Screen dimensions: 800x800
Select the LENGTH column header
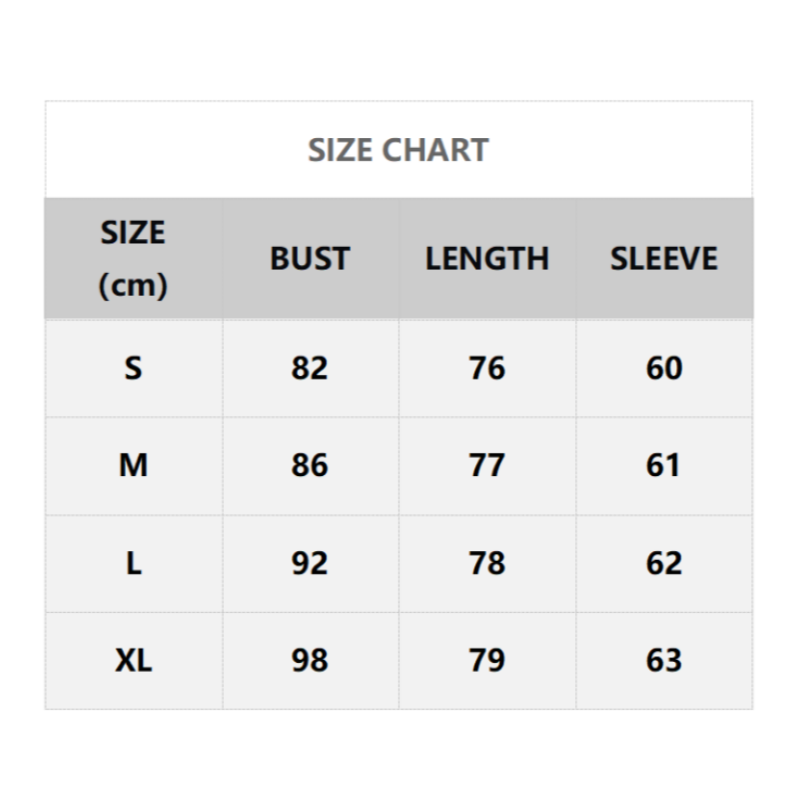point(487,259)
